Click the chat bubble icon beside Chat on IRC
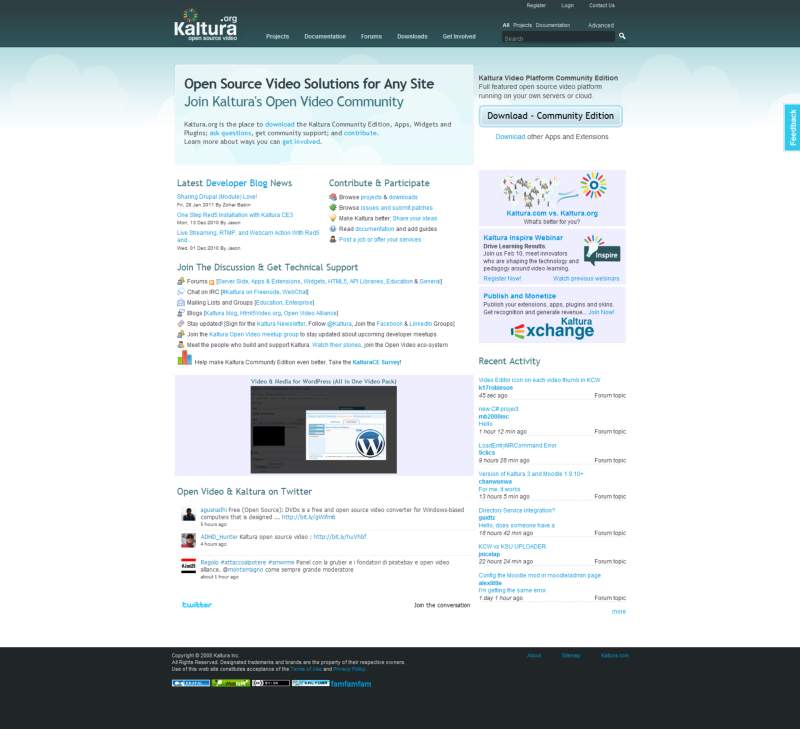The width and height of the screenshot is (800, 729). pyautogui.click(x=181, y=292)
